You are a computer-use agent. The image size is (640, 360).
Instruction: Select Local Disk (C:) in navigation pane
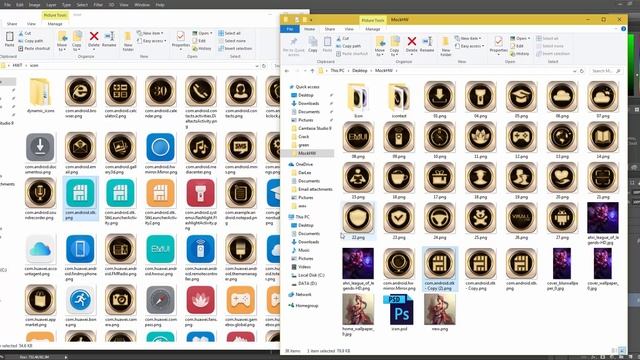coord(311,275)
